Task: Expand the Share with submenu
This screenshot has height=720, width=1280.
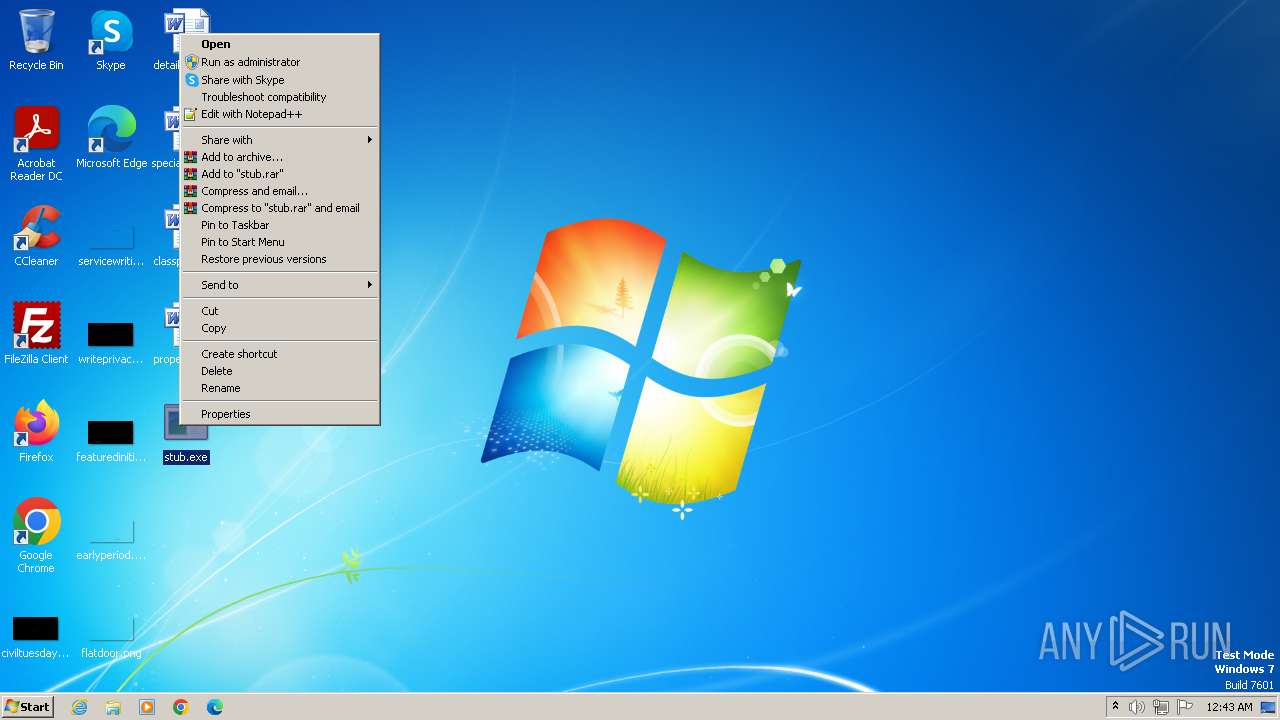Action: (x=280, y=140)
